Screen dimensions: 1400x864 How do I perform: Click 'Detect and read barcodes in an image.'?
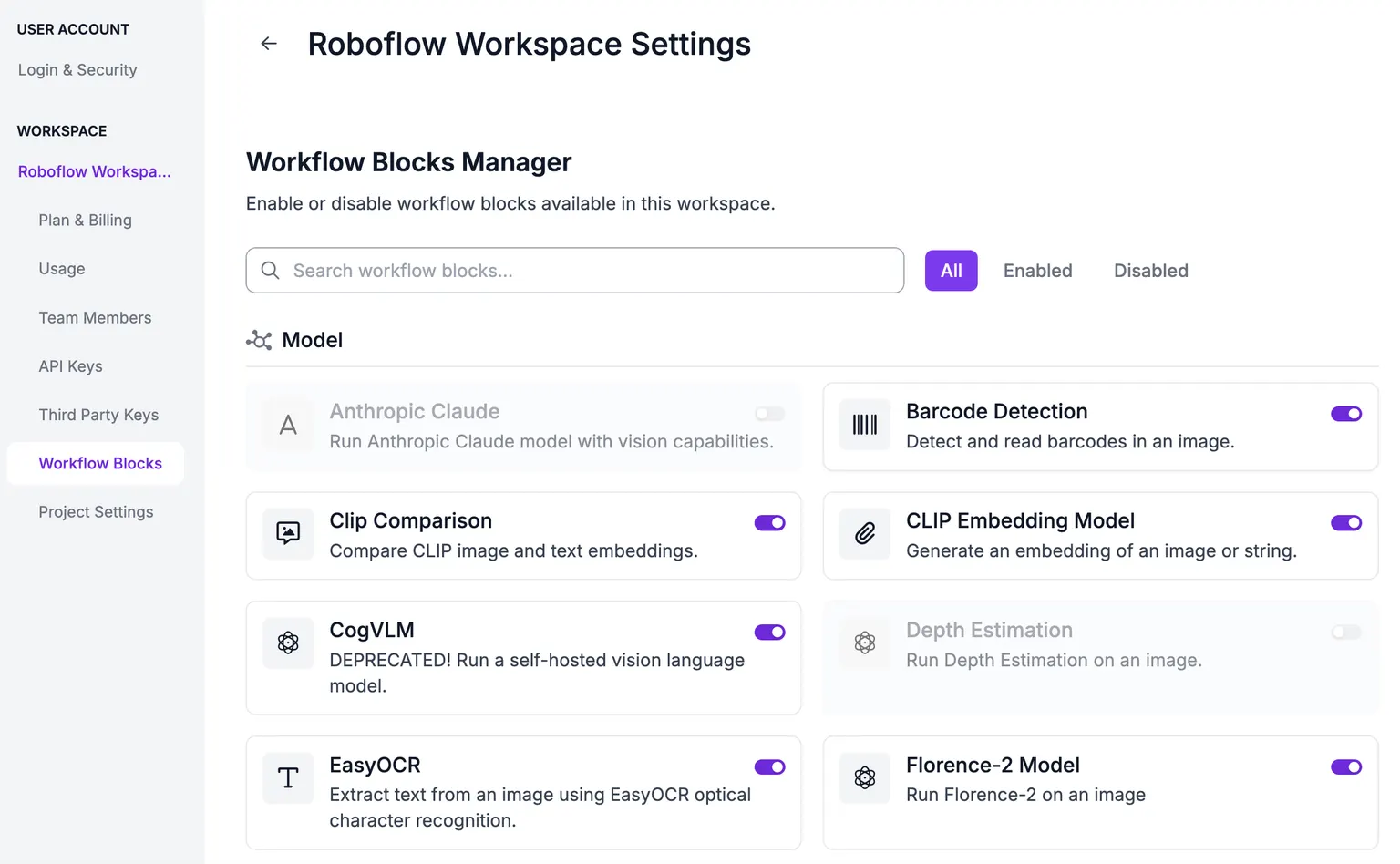click(x=1070, y=442)
